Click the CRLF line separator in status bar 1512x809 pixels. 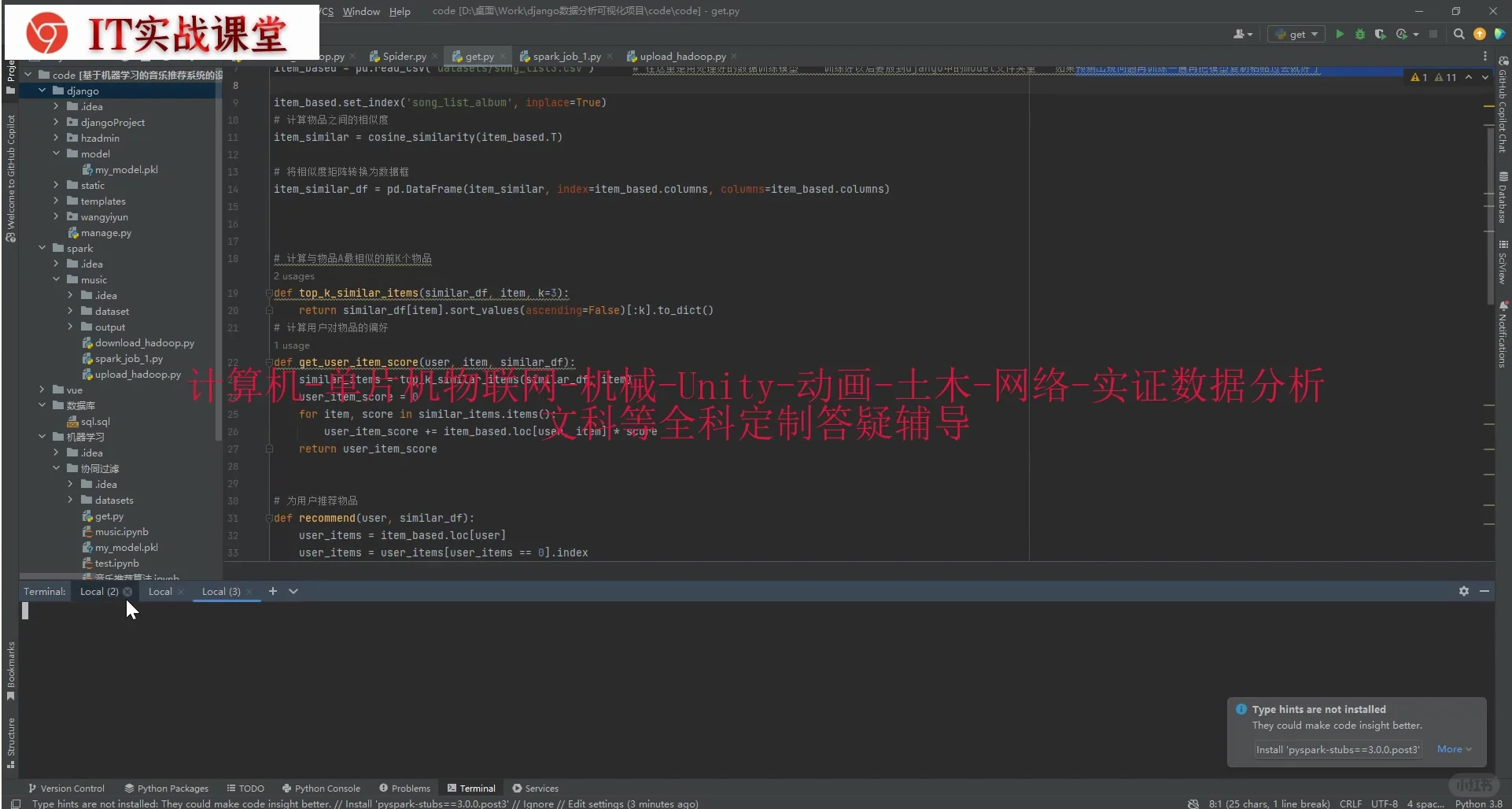click(1351, 803)
